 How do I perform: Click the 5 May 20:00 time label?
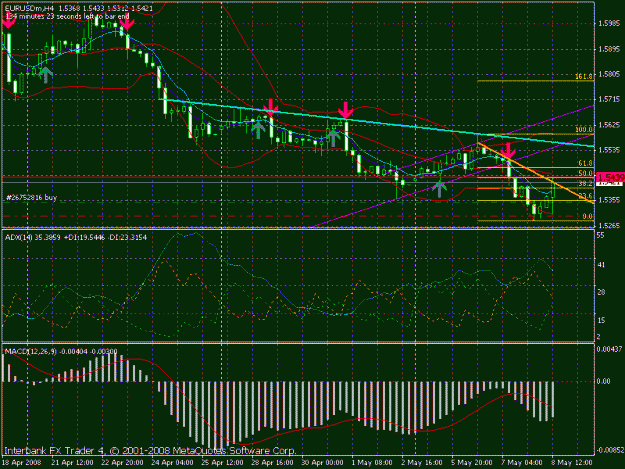point(472,463)
